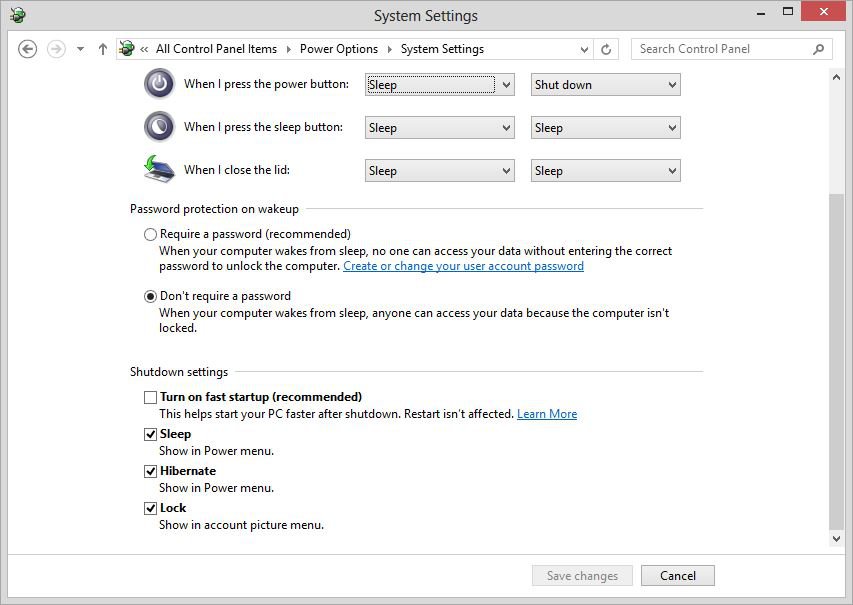Click the sleep button moon icon
This screenshot has width=853, height=605.
(159, 127)
